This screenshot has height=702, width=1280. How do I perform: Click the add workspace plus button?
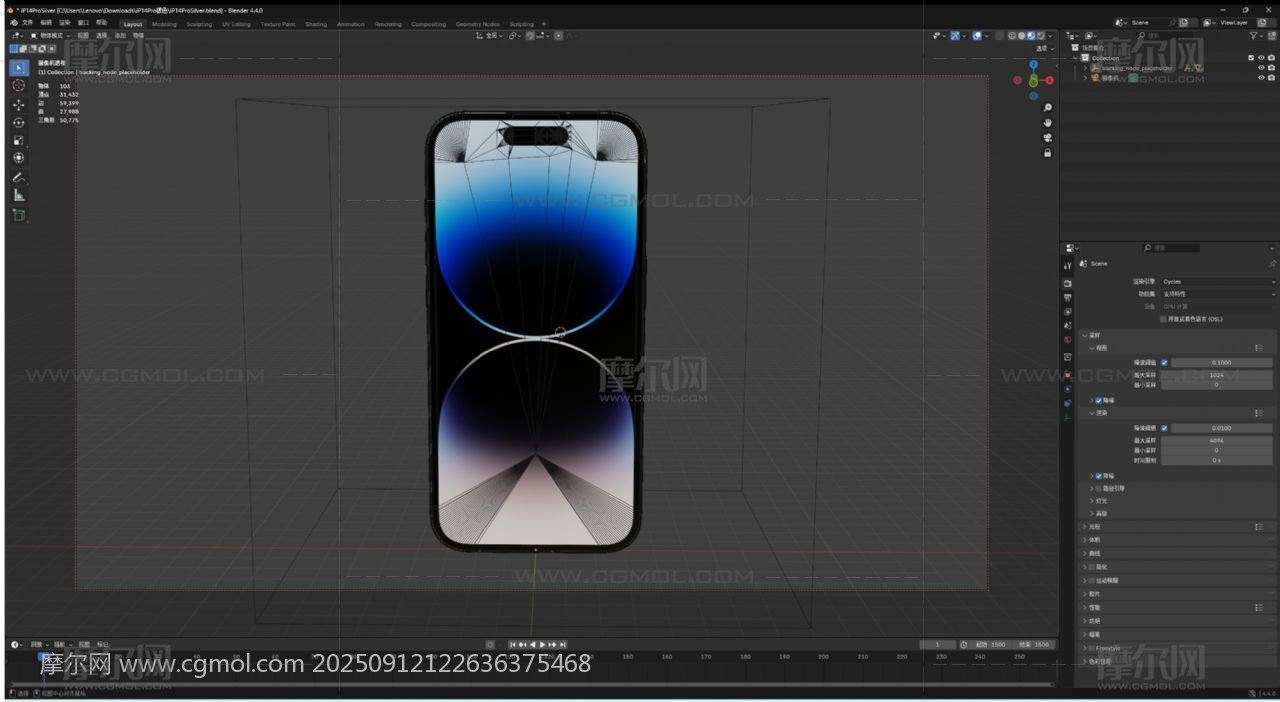click(543, 24)
